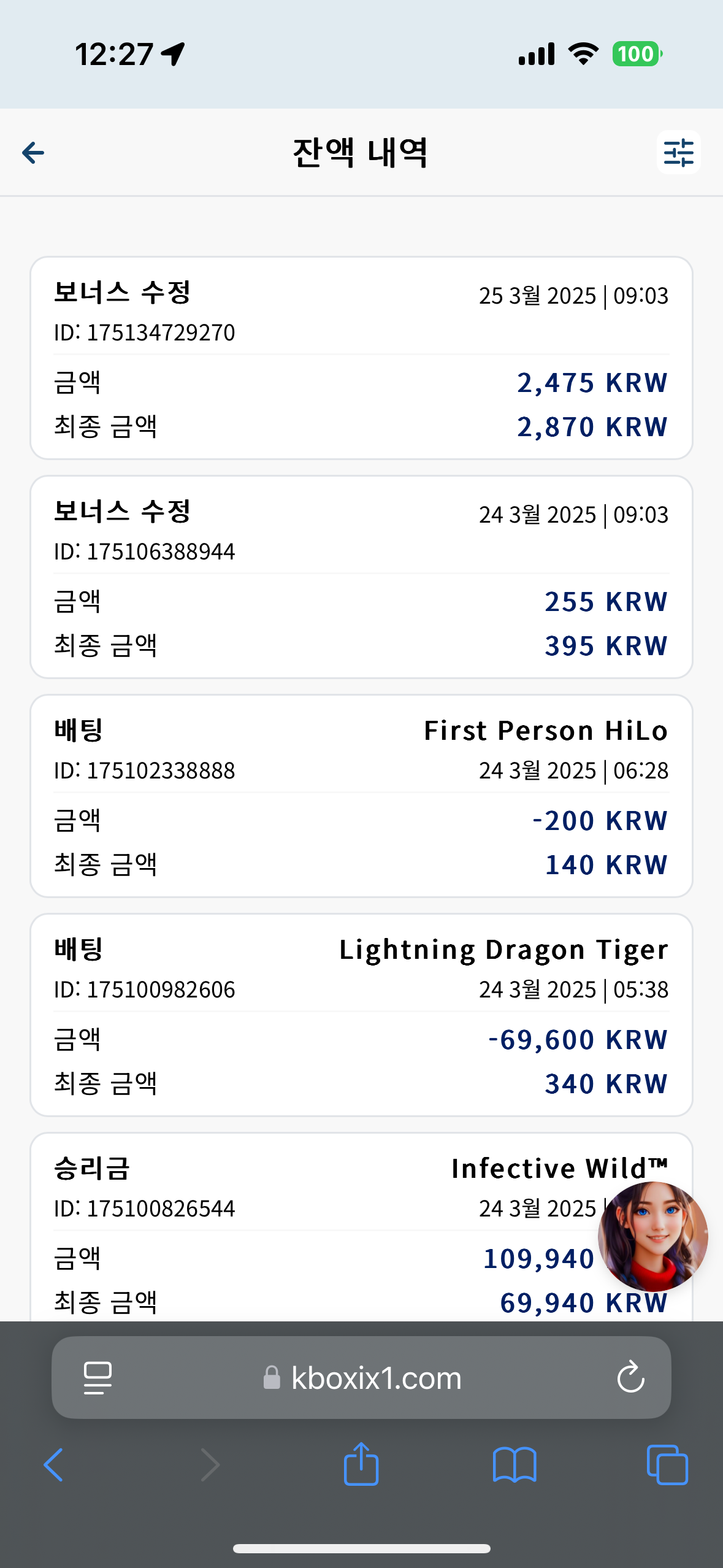
Task: Open the 보너스 수정 entry dated 25 3월
Action: tap(361, 358)
